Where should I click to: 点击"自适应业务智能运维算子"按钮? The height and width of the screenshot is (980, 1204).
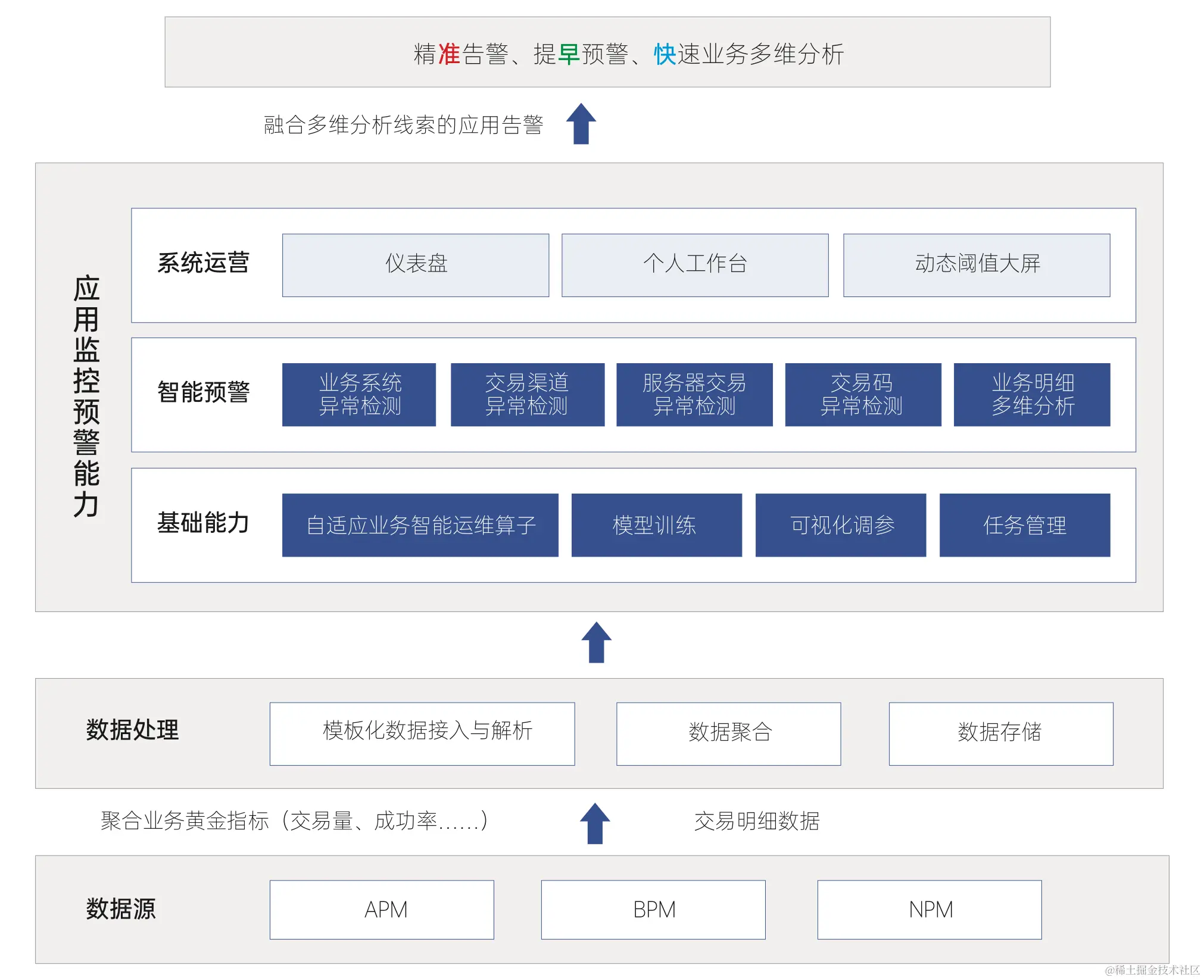click(420, 525)
